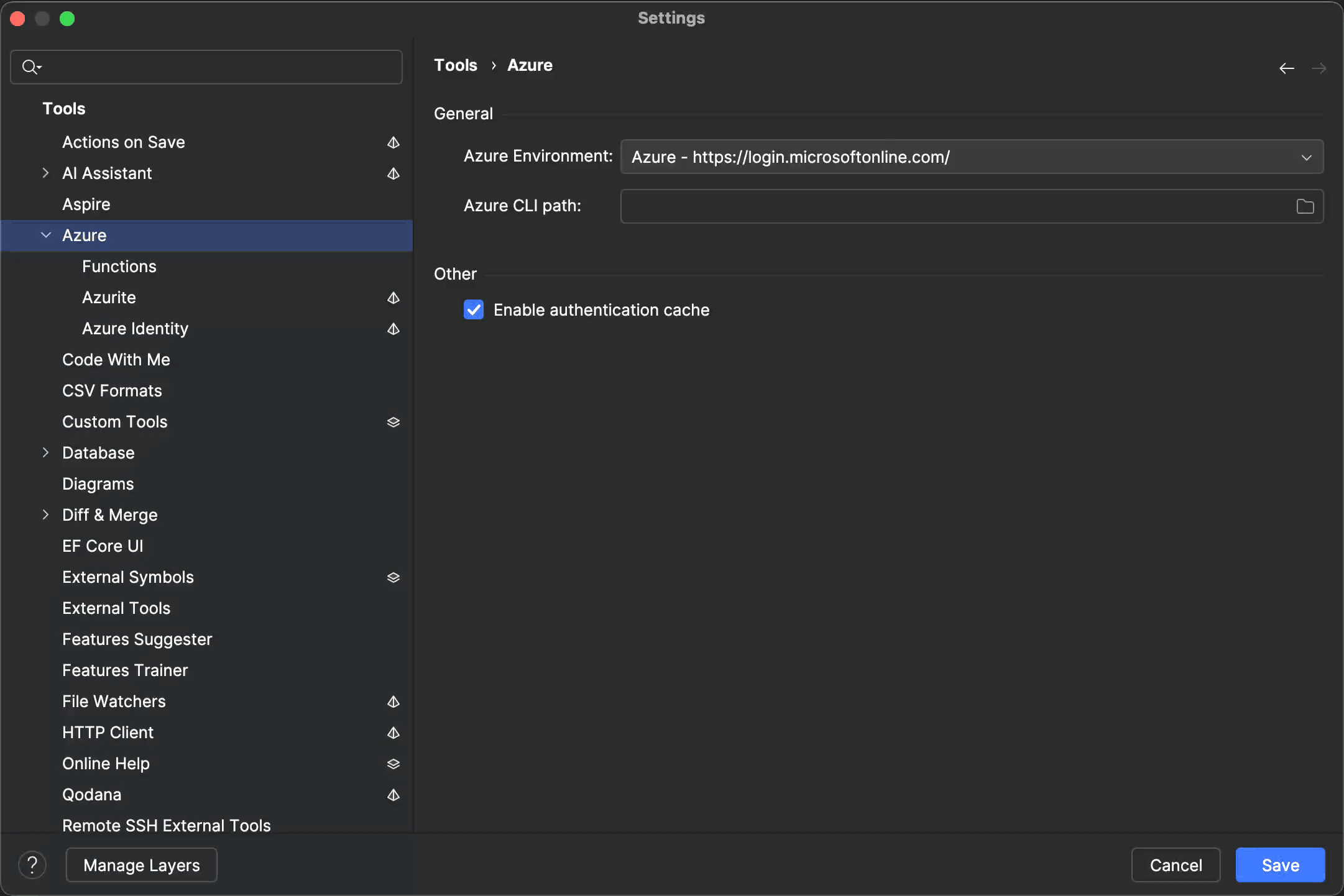Image resolution: width=1344 pixels, height=896 pixels.
Task: Click the layered-settings icon beside External Symbols
Action: [393, 577]
